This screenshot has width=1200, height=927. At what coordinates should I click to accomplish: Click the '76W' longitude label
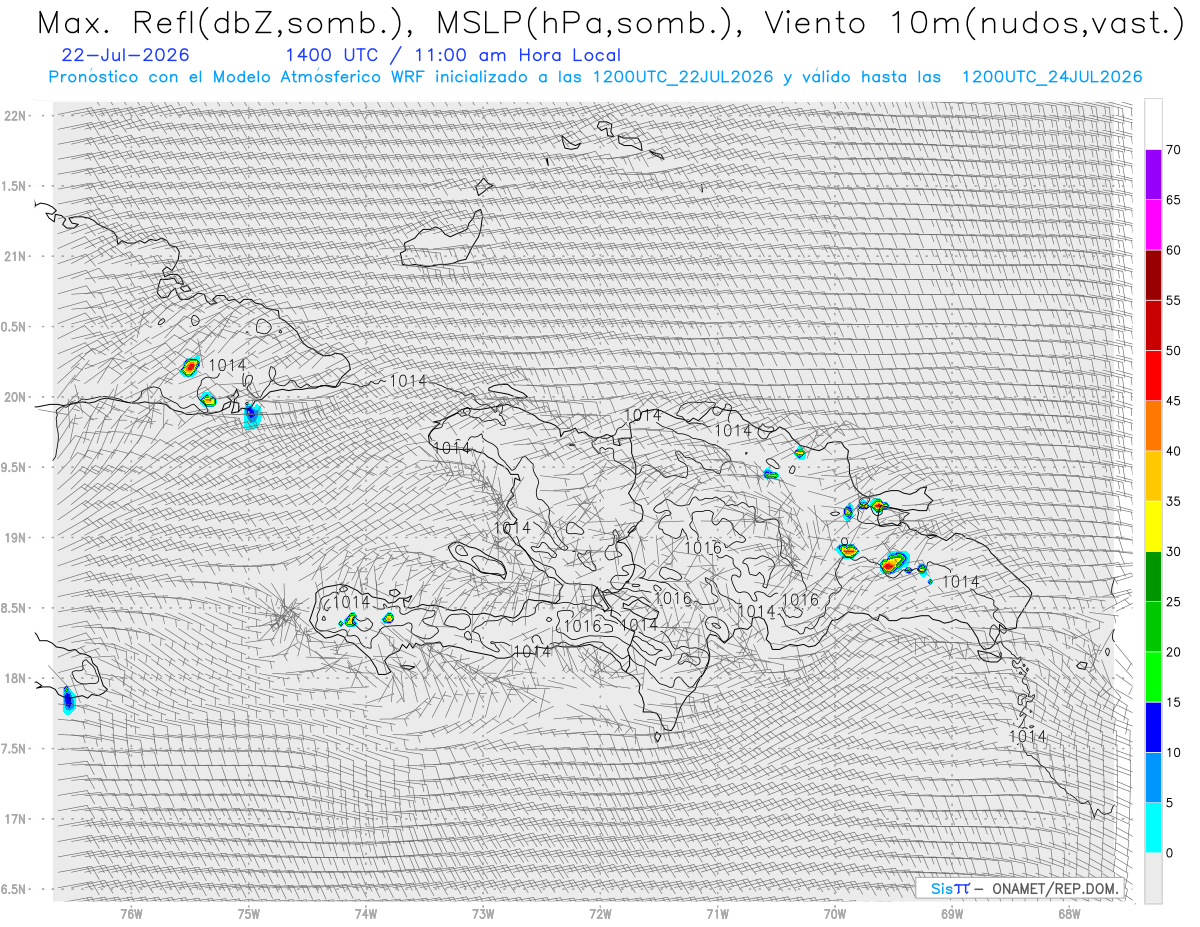(x=132, y=913)
